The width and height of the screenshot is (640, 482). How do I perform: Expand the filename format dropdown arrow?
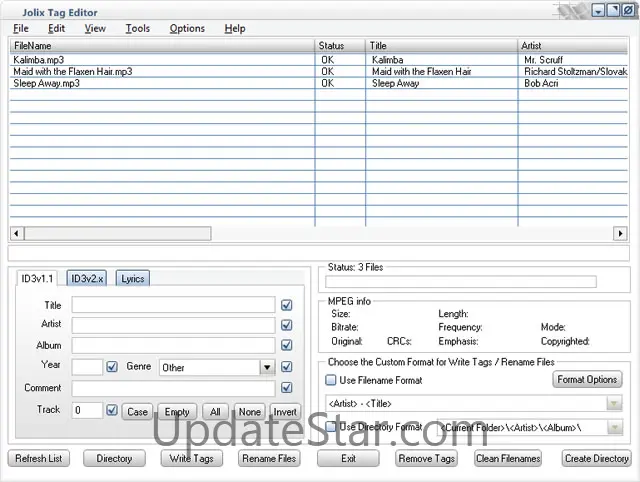tap(614, 403)
